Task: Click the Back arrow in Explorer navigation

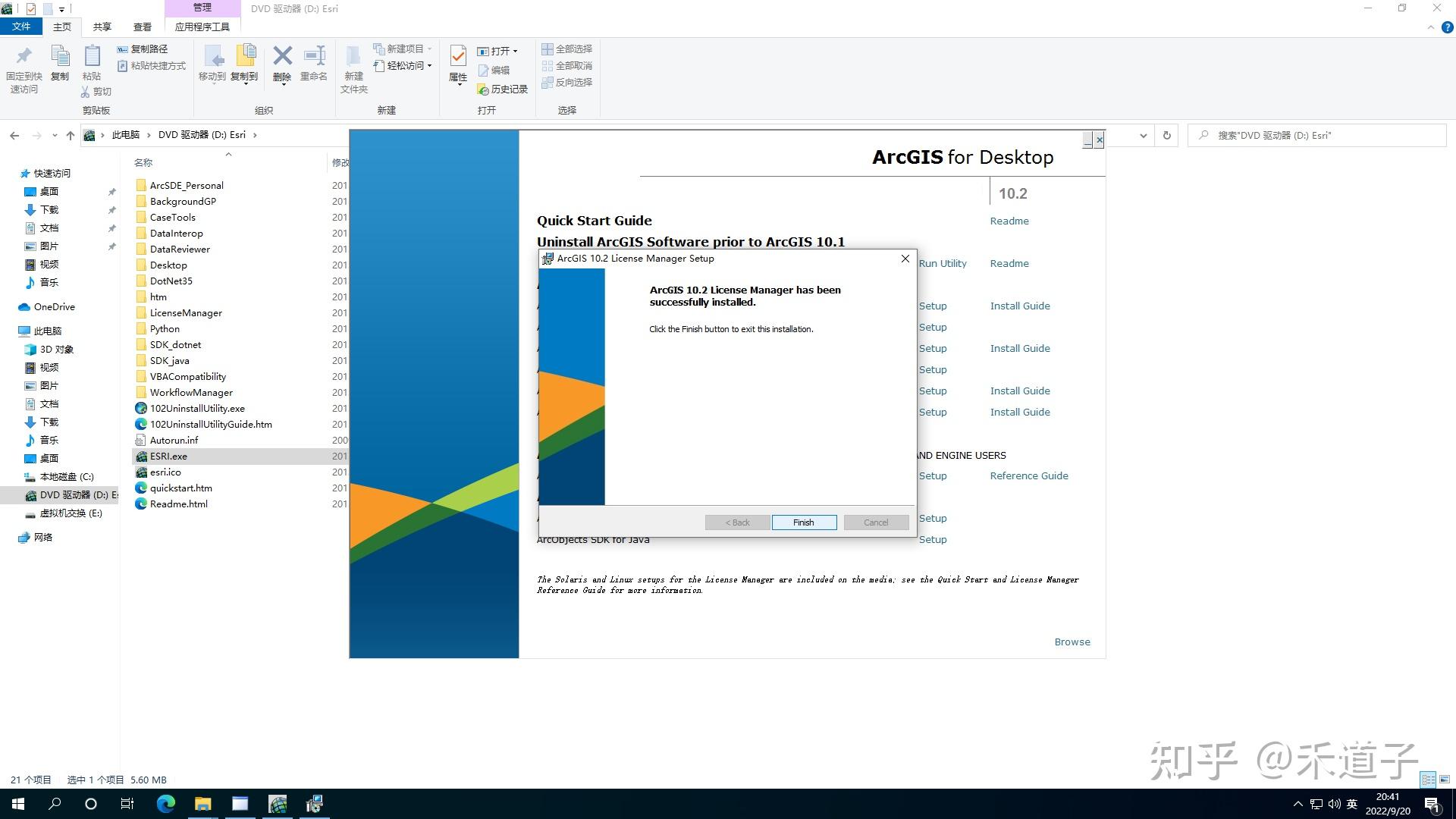Action: click(14, 136)
